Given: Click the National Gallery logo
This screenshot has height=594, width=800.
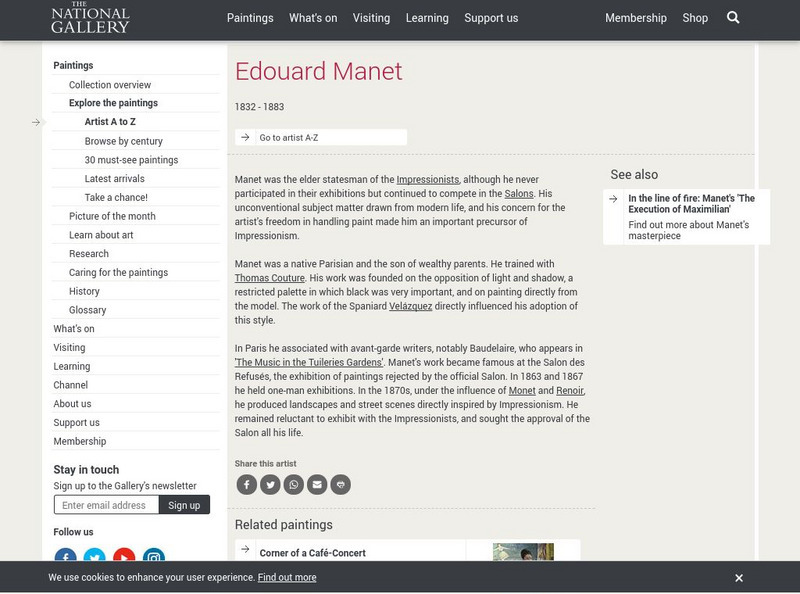Looking at the screenshot, I should (x=90, y=17).
